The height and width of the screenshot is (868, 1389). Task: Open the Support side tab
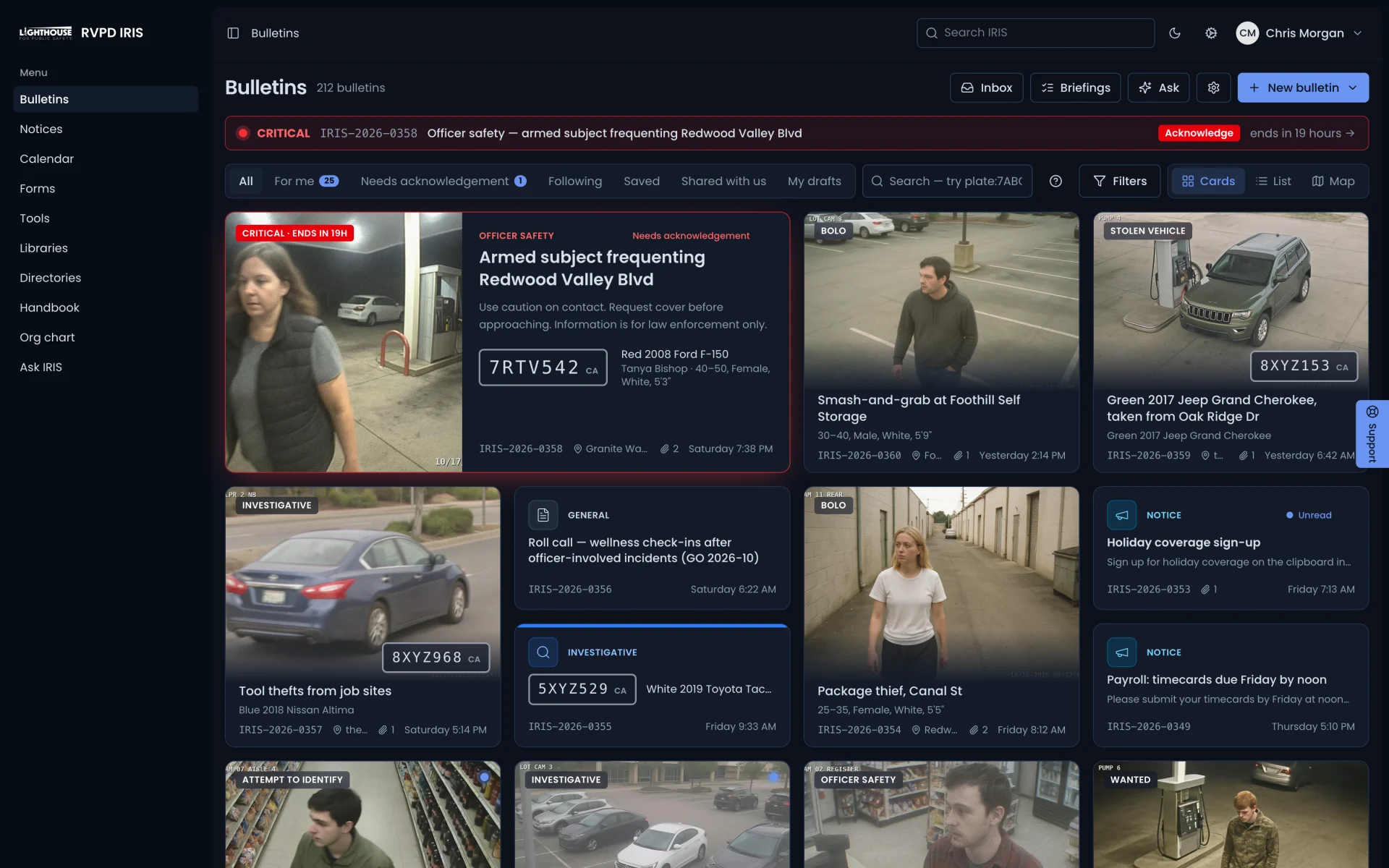(x=1372, y=434)
